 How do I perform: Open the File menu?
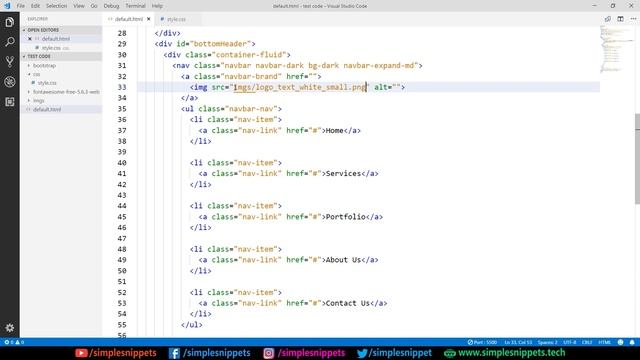pyautogui.click(x=20, y=6)
